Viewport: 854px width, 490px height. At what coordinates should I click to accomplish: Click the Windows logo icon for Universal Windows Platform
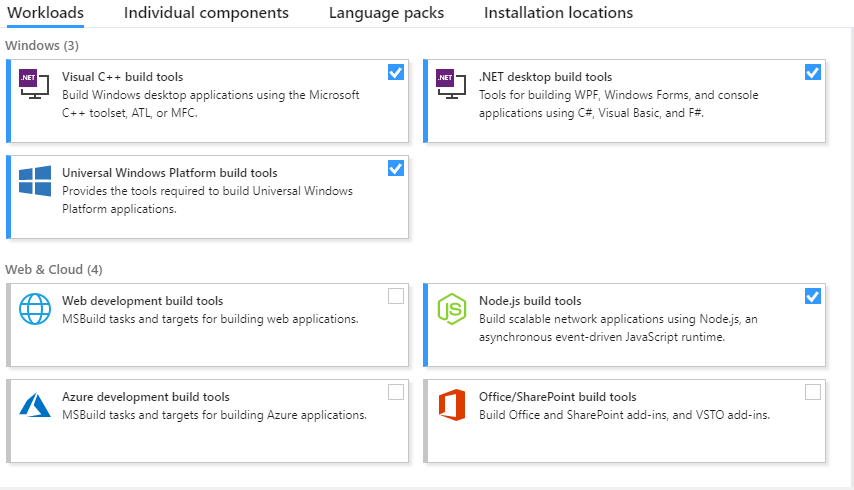pos(35,181)
